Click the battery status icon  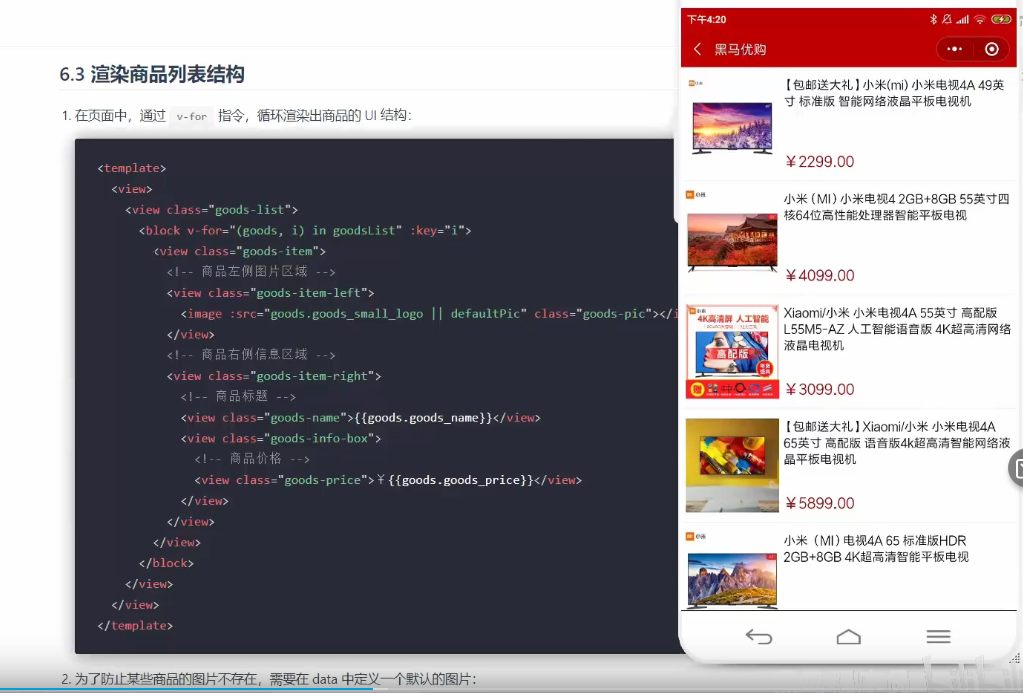(1001, 20)
